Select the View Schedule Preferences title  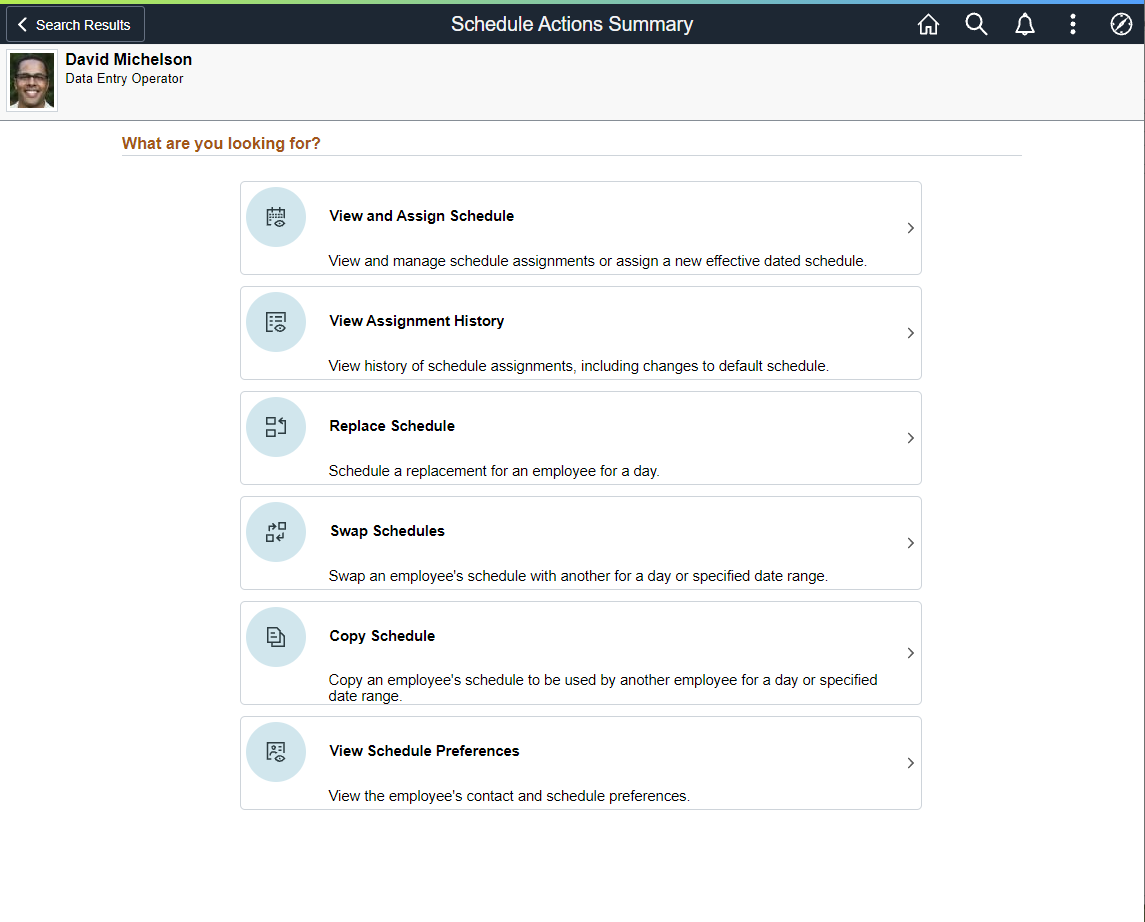(x=424, y=751)
